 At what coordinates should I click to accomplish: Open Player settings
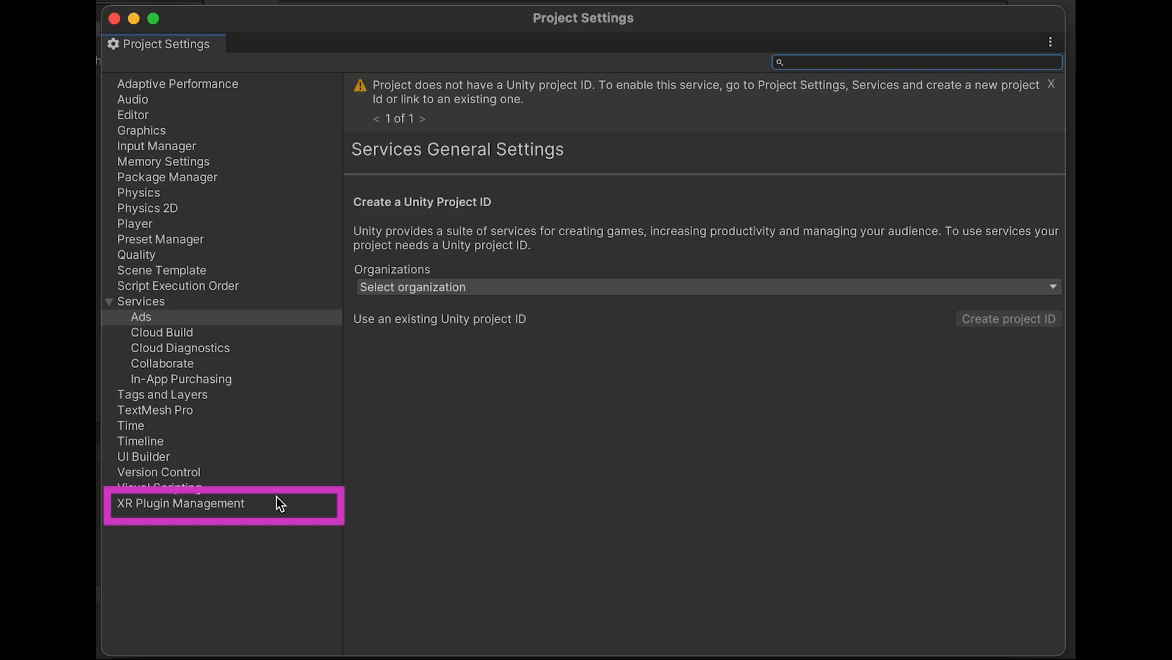tap(135, 224)
